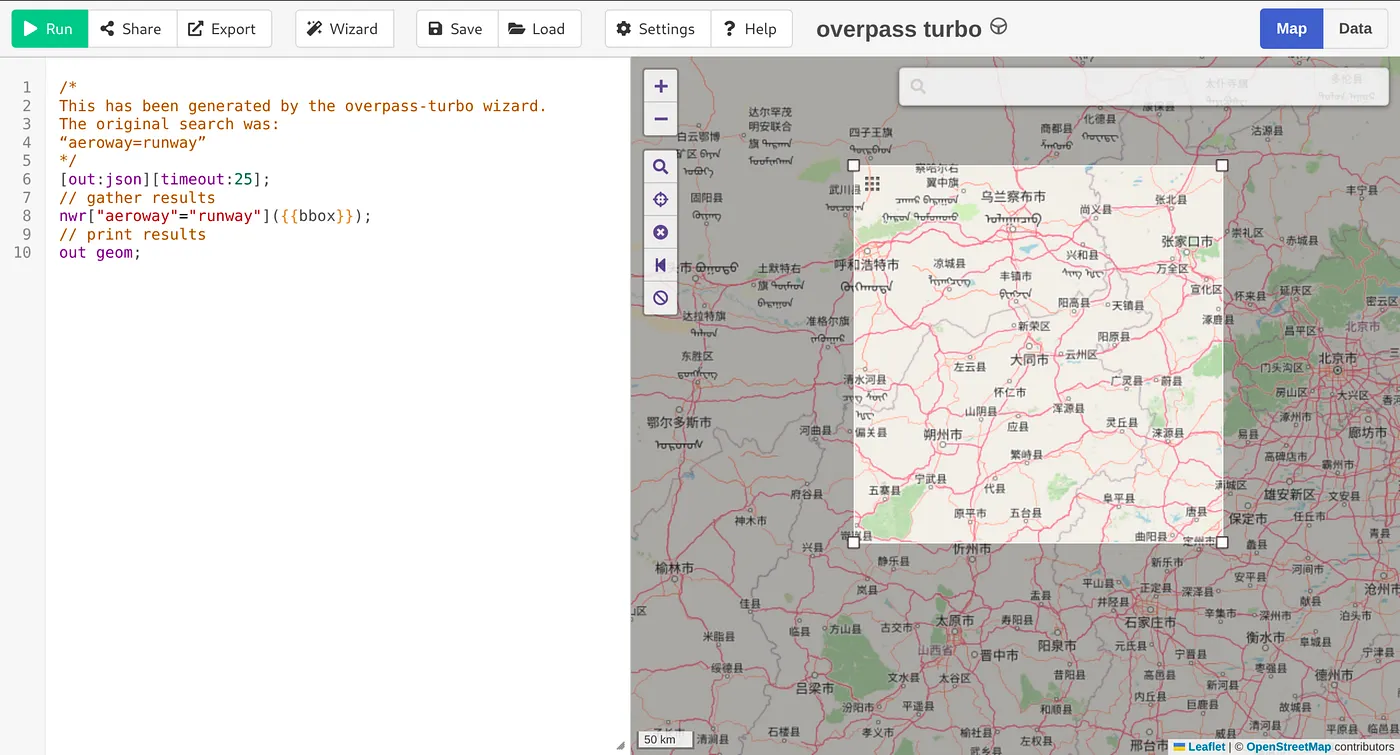This screenshot has width=1400, height=755.
Task: Toggle the wide map view icon
Action: [x=660, y=265]
